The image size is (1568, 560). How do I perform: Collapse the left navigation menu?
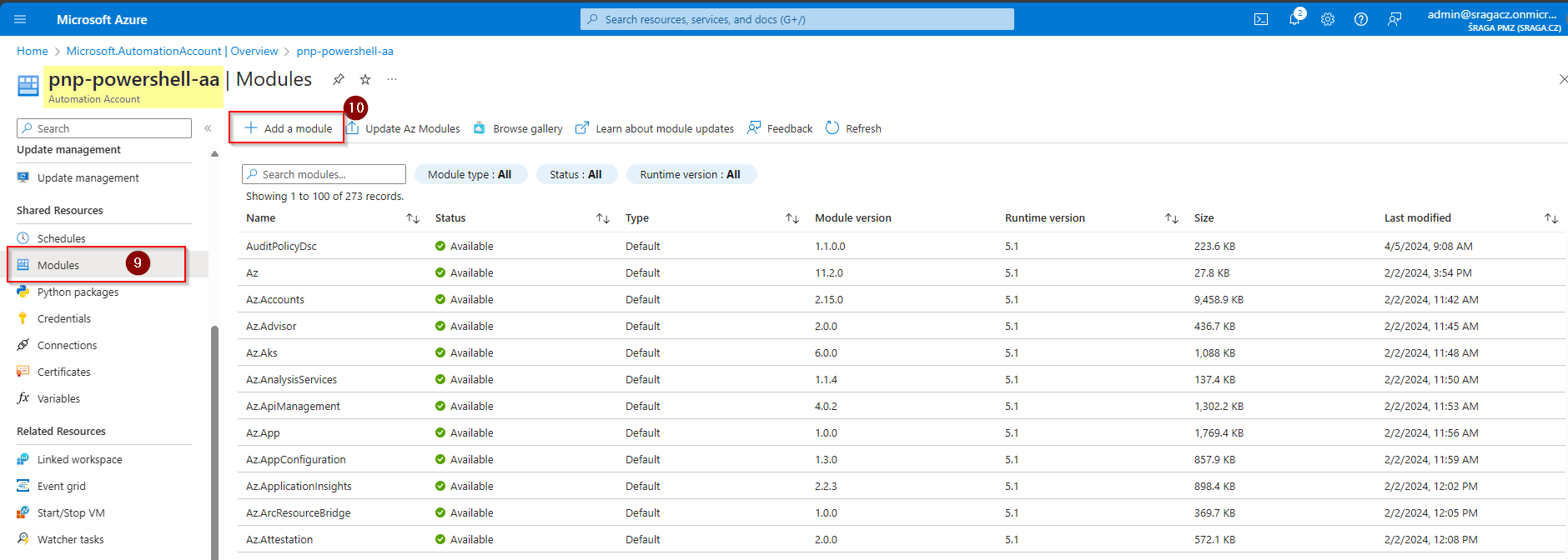point(208,128)
